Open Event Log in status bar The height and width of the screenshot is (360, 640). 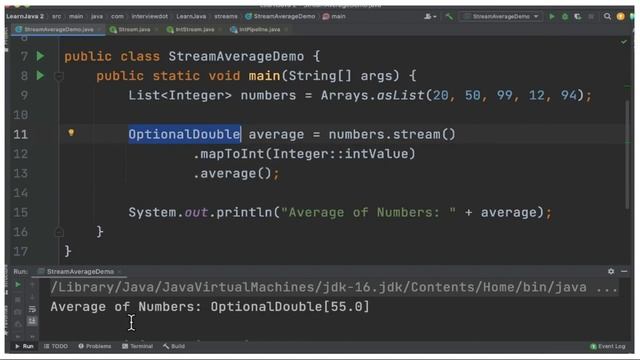pyautogui.click(x=608, y=346)
